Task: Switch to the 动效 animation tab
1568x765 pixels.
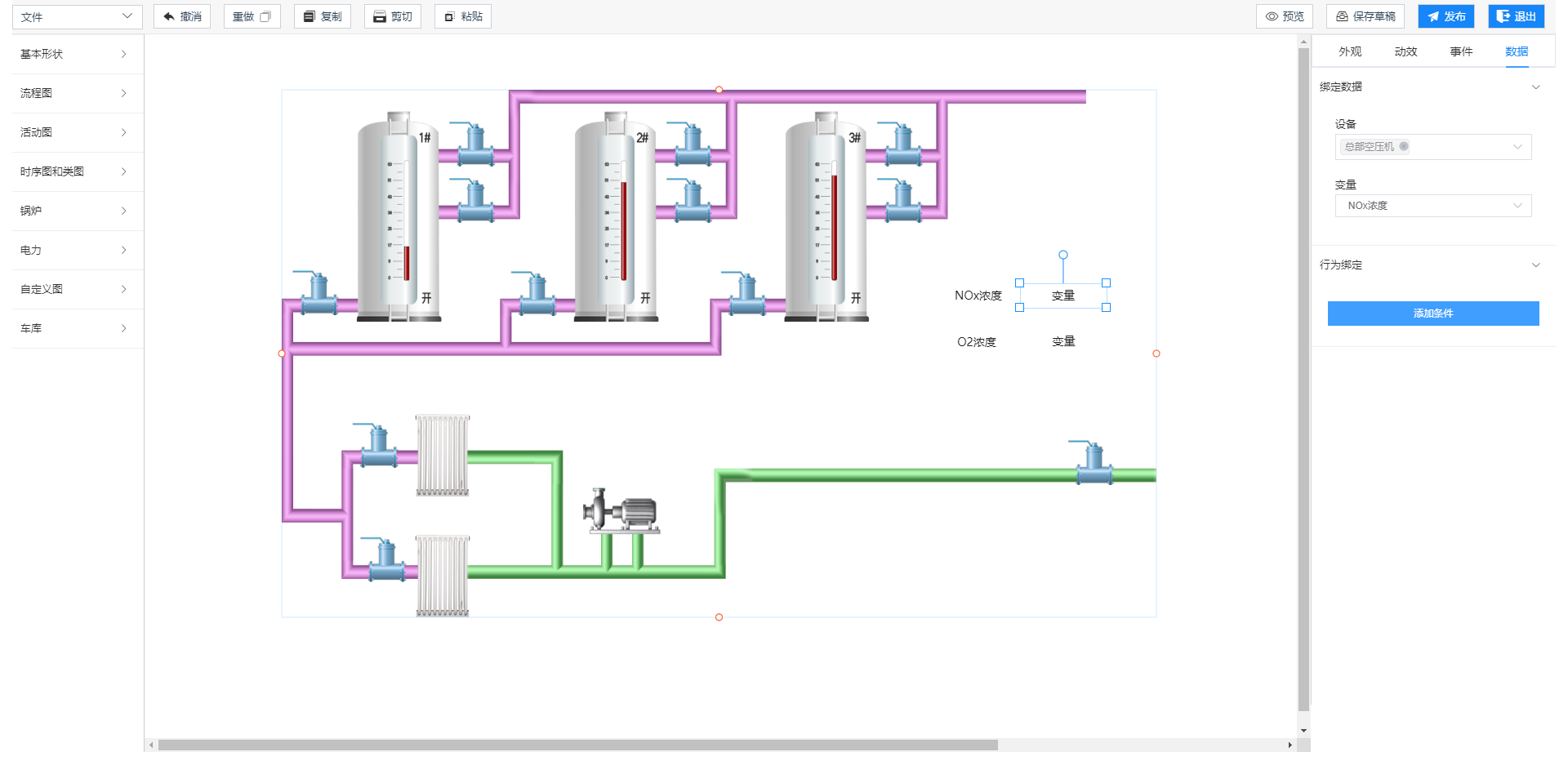Action: click(x=1405, y=51)
